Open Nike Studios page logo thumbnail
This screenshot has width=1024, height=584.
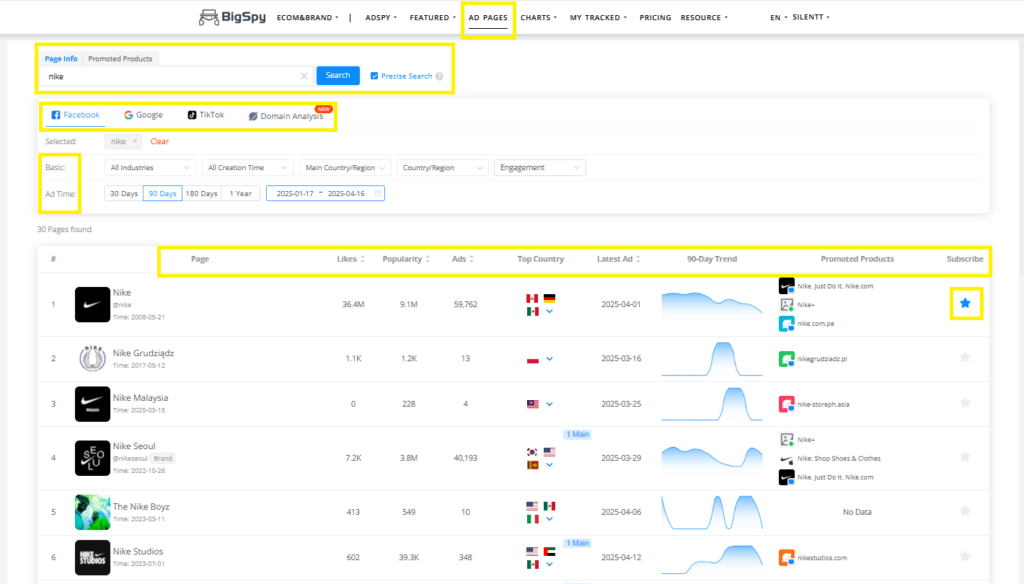click(x=92, y=557)
